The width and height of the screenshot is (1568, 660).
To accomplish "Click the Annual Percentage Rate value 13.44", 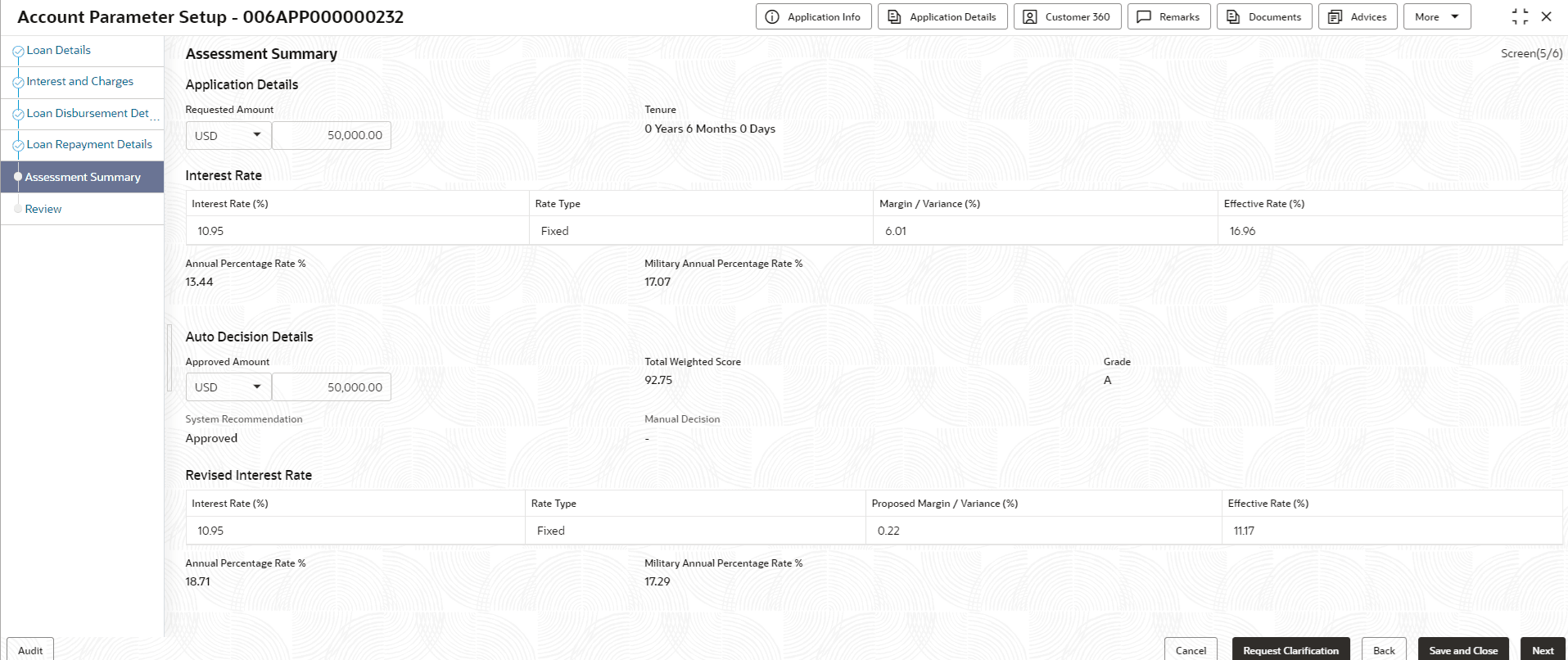I will coord(199,282).
